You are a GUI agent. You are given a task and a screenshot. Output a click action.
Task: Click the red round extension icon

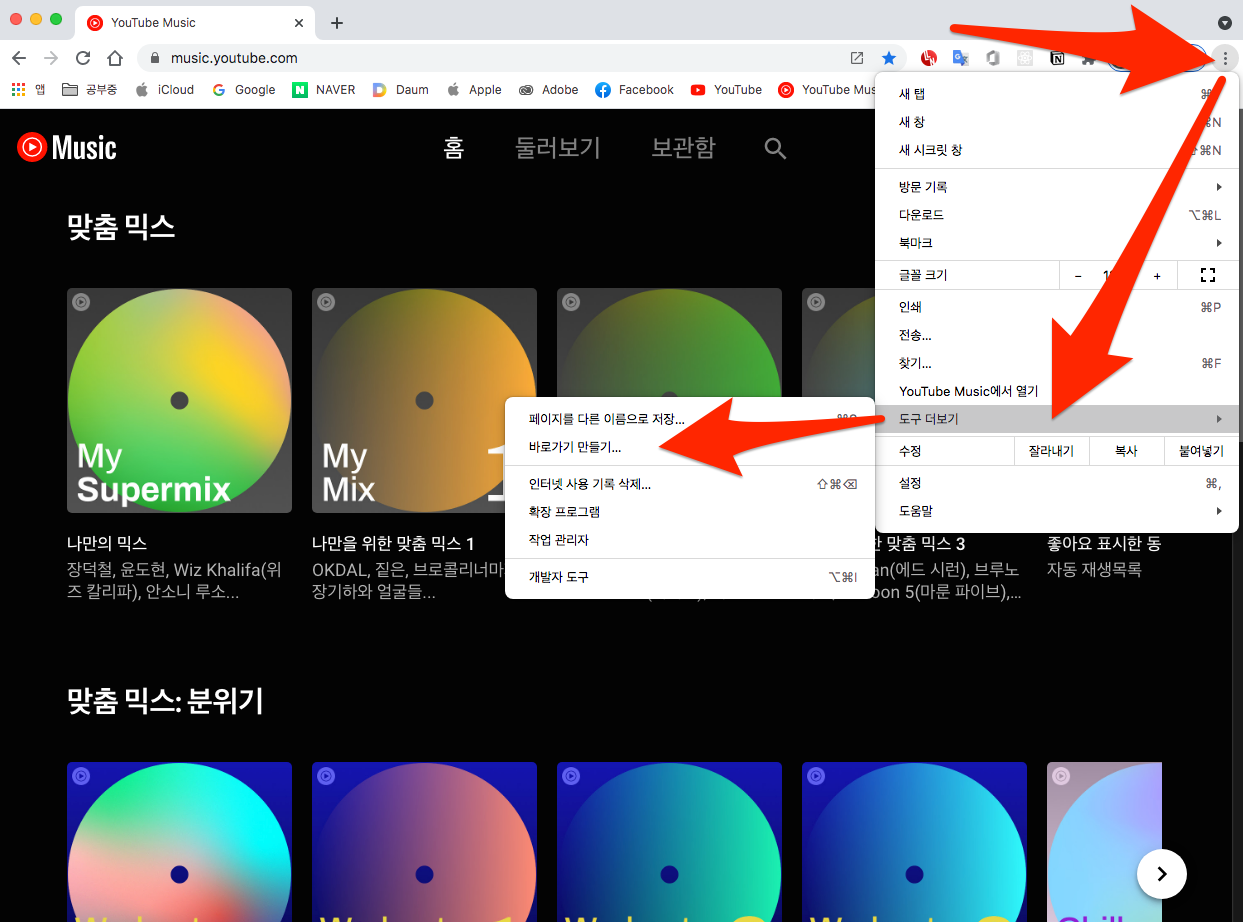point(929,58)
